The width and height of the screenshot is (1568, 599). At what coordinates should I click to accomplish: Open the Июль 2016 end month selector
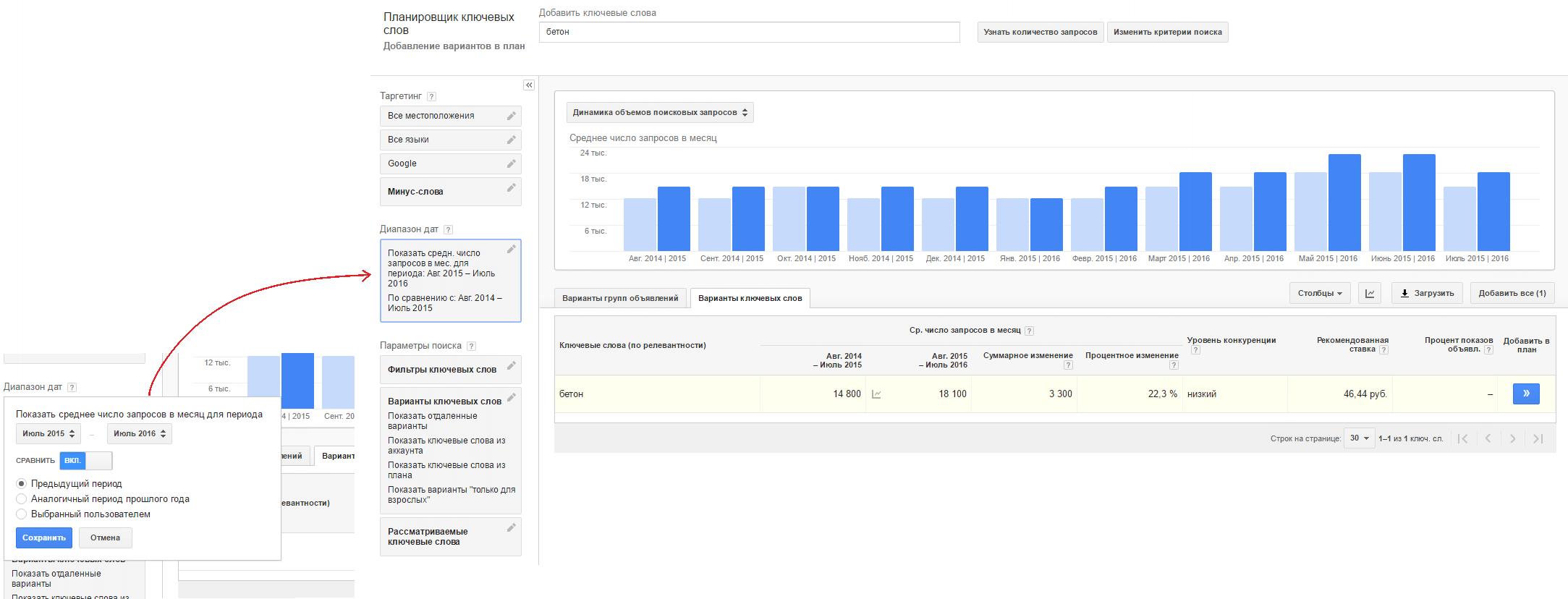click(140, 433)
